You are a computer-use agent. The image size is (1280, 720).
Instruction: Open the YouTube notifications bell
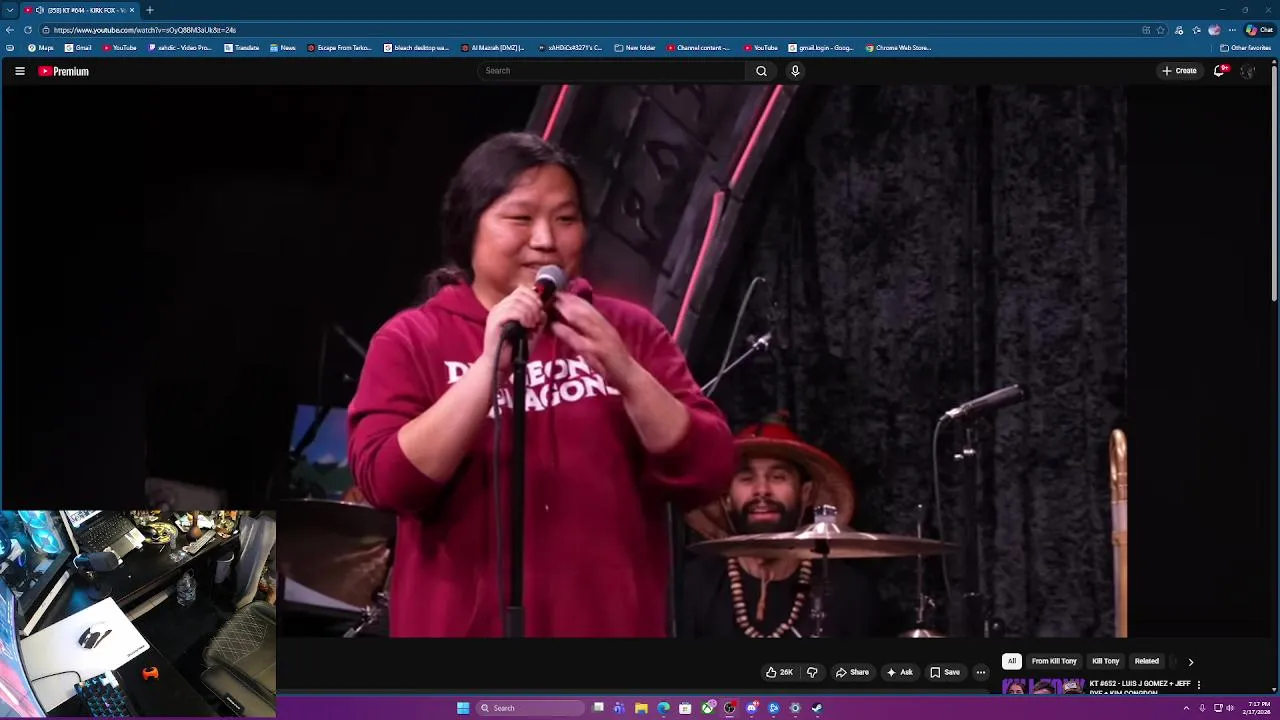click(x=1219, y=71)
